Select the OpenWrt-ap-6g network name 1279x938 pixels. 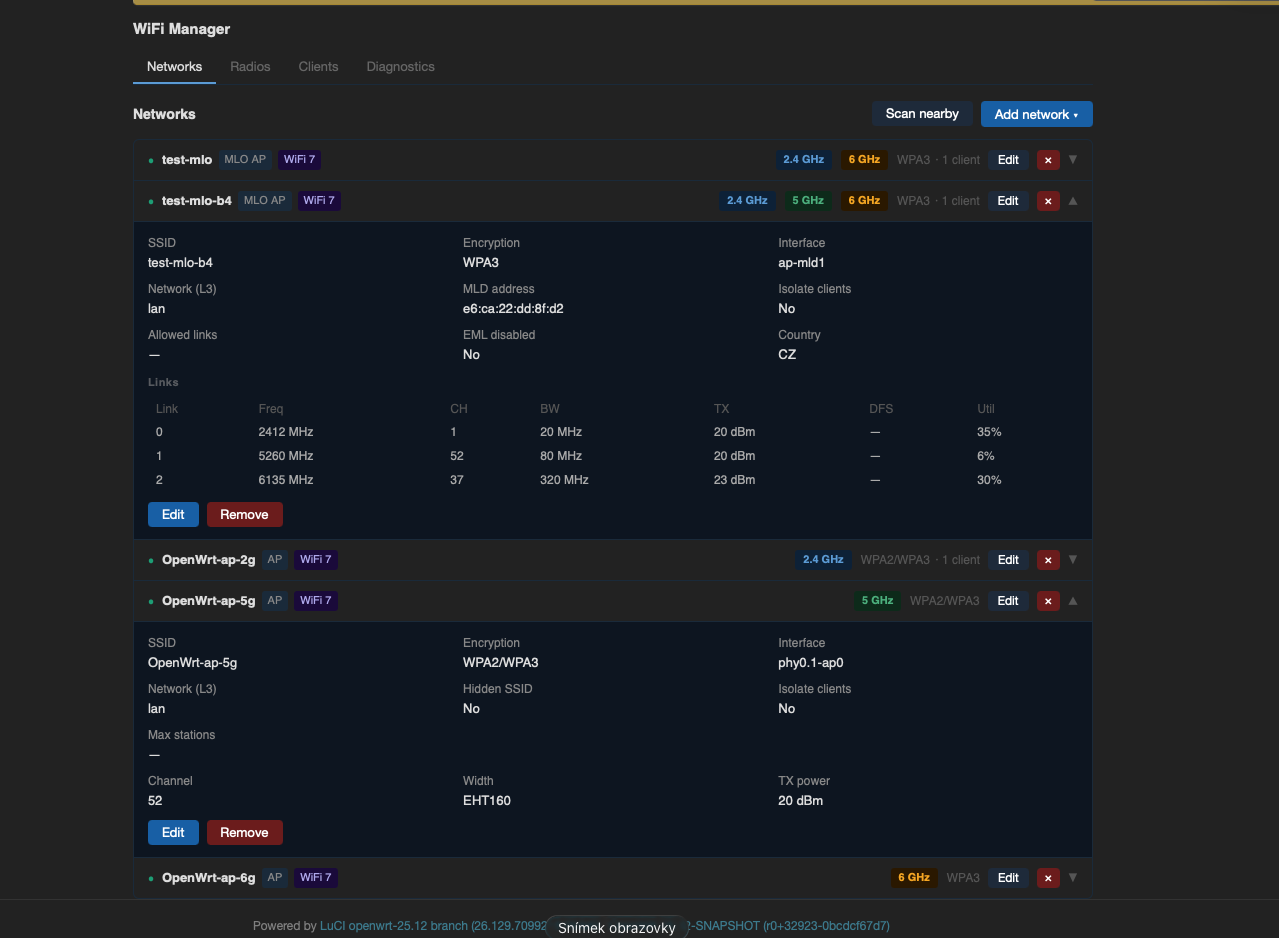(208, 878)
